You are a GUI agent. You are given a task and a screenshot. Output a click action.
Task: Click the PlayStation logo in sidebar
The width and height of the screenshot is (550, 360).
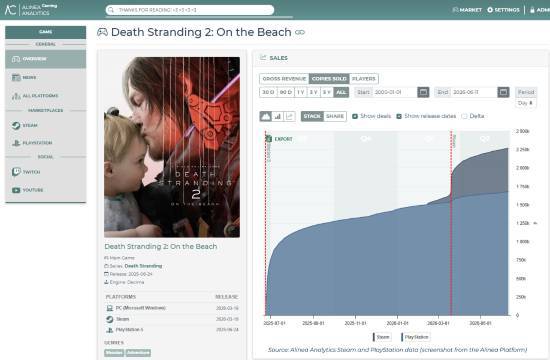(16, 143)
